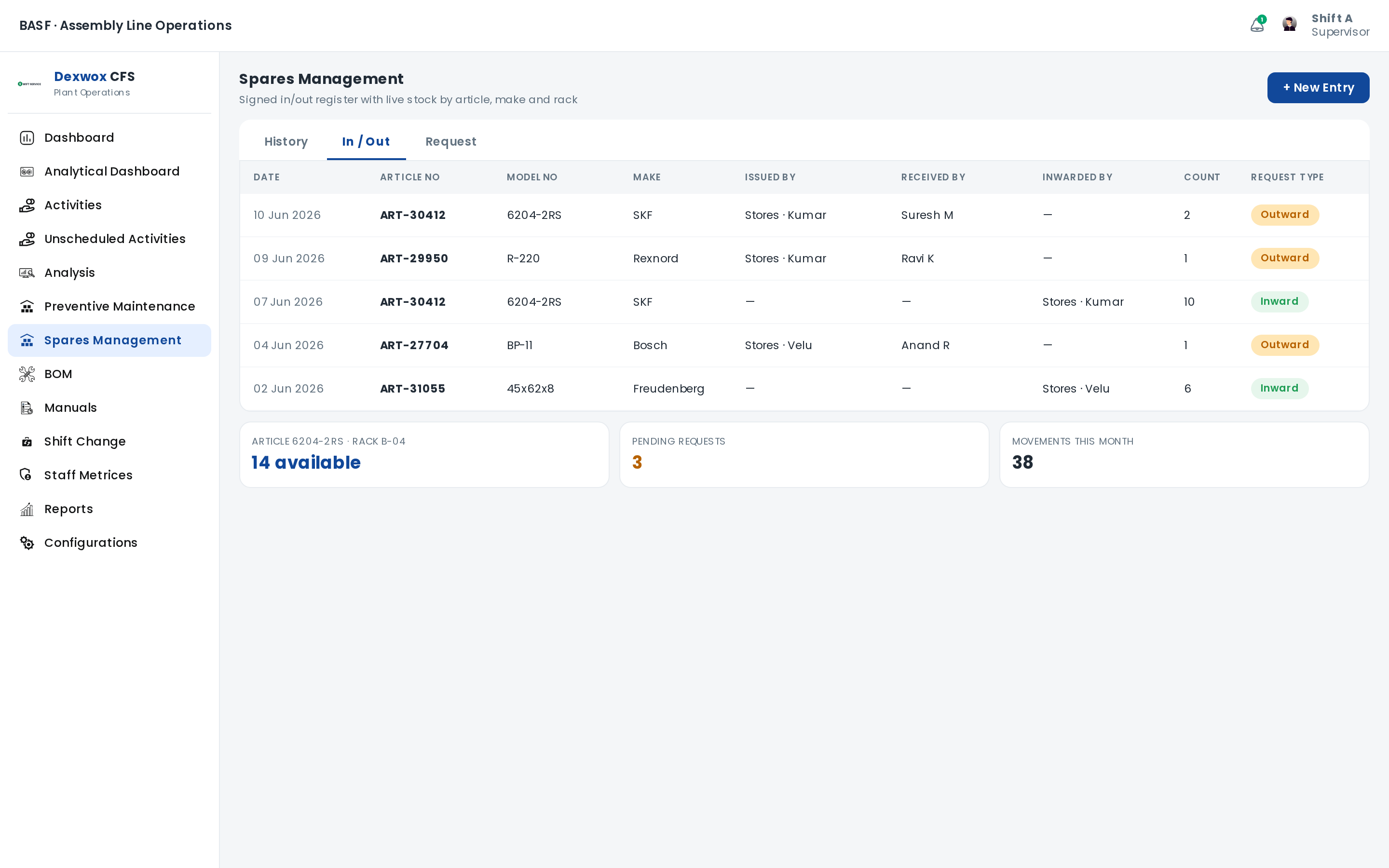Open the Pending Requests card
Viewport: 1389px width, 868px height.
click(x=803, y=455)
